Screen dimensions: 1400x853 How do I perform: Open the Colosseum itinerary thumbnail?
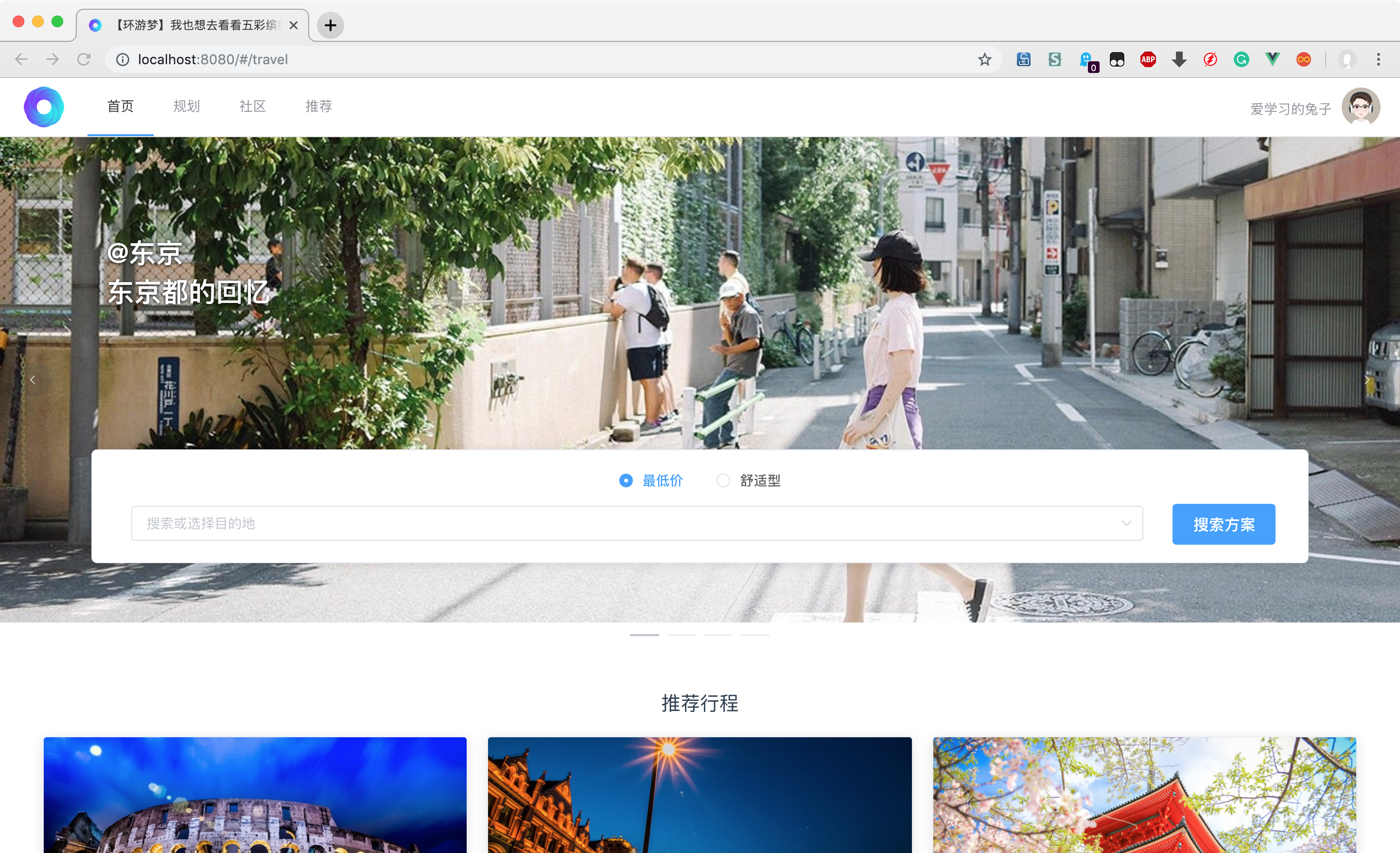(255, 795)
